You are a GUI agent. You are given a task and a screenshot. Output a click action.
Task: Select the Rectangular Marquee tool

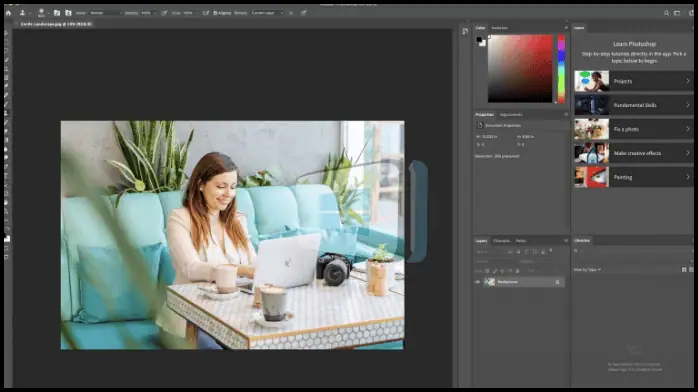coord(7,42)
